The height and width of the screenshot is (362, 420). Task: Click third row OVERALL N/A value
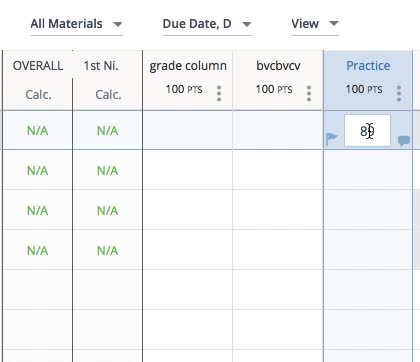pyautogui.click(x=37, y=211)
